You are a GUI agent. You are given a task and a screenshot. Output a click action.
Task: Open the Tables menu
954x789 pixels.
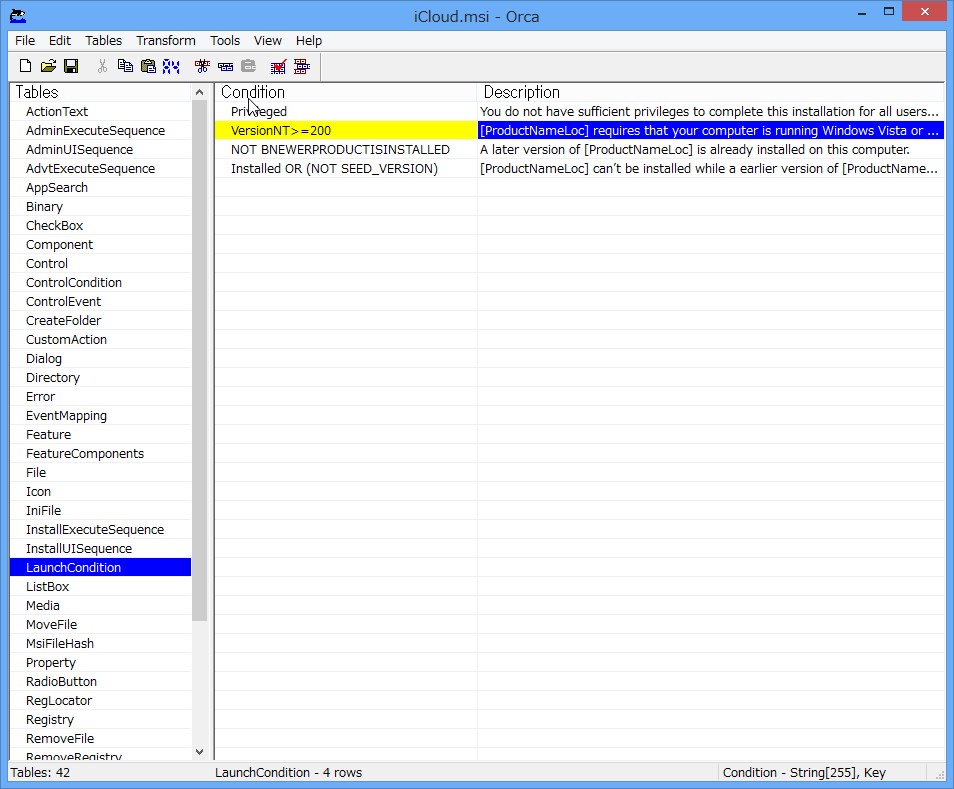[x=103, y=40]
